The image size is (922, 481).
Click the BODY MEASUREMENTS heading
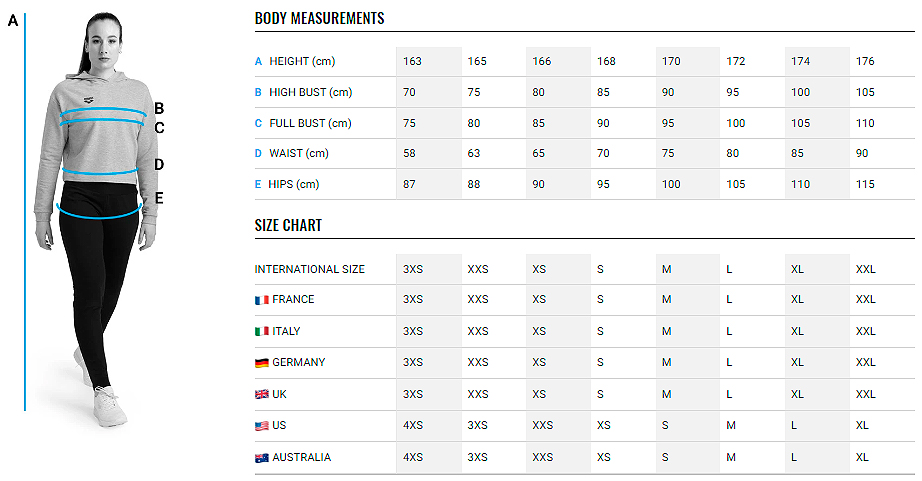coord(319,18)
